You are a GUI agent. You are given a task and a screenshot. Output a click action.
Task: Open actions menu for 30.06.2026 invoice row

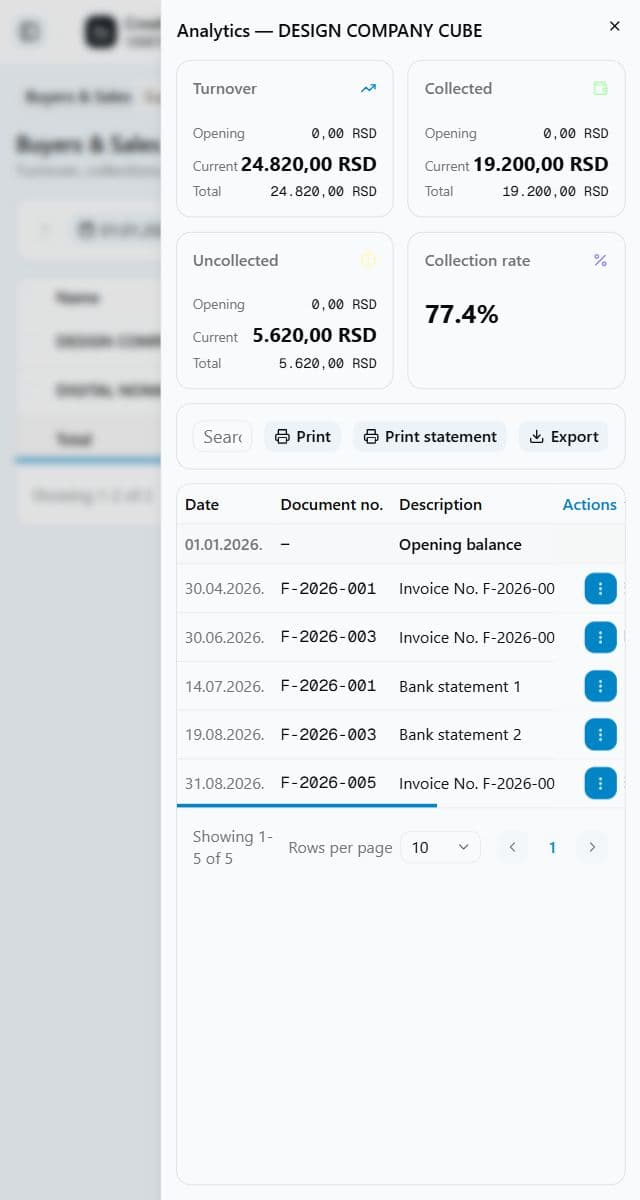600,637
